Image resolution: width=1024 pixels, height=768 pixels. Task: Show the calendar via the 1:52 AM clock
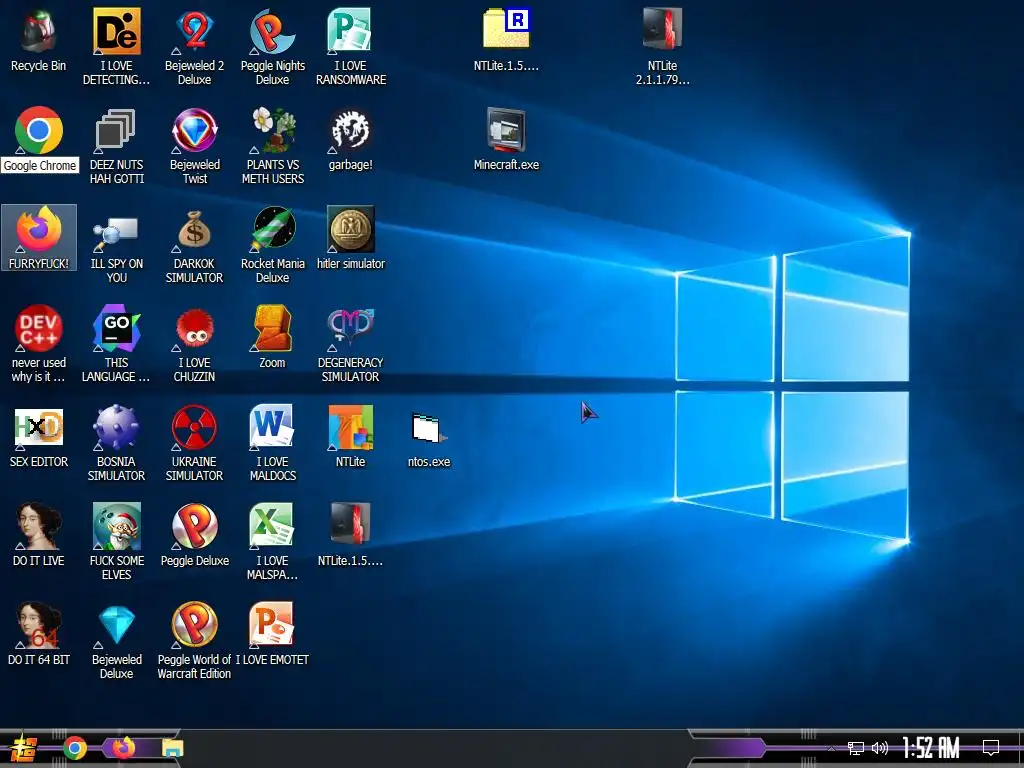click(931, 748)
